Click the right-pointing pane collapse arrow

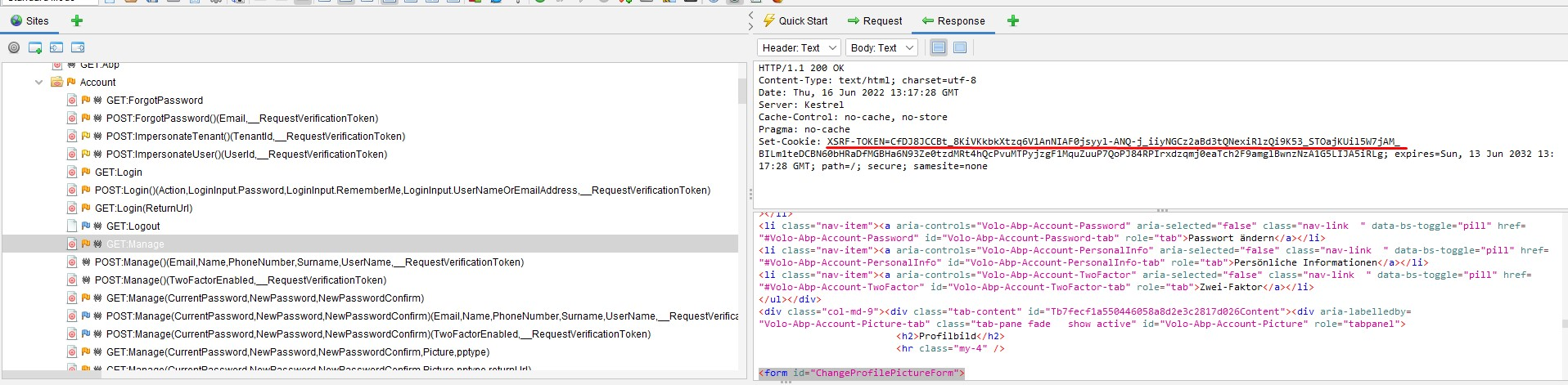pos(750,27)
